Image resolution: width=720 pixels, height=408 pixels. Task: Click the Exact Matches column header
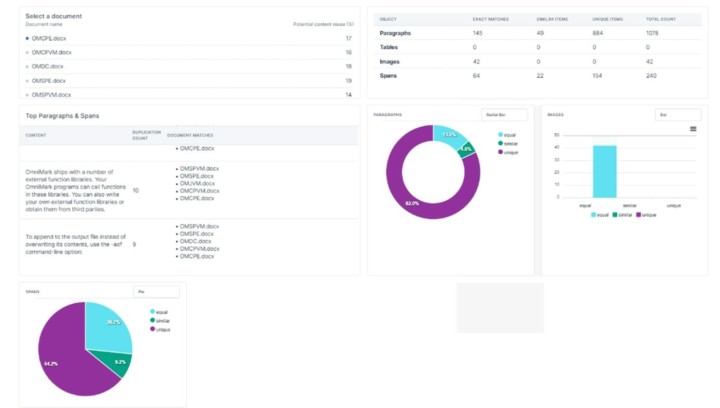tap(490, 19)
